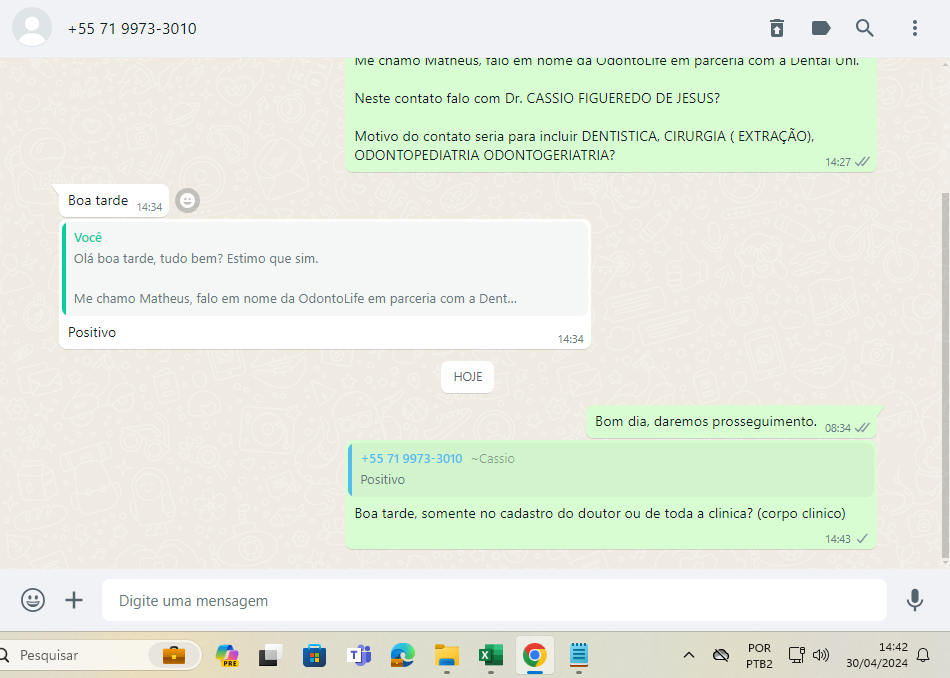The width and height of the screenshot is (950, 678).
Task: Open clock showing 14:42 30/04/2024
Action: [x=877, y=655]
